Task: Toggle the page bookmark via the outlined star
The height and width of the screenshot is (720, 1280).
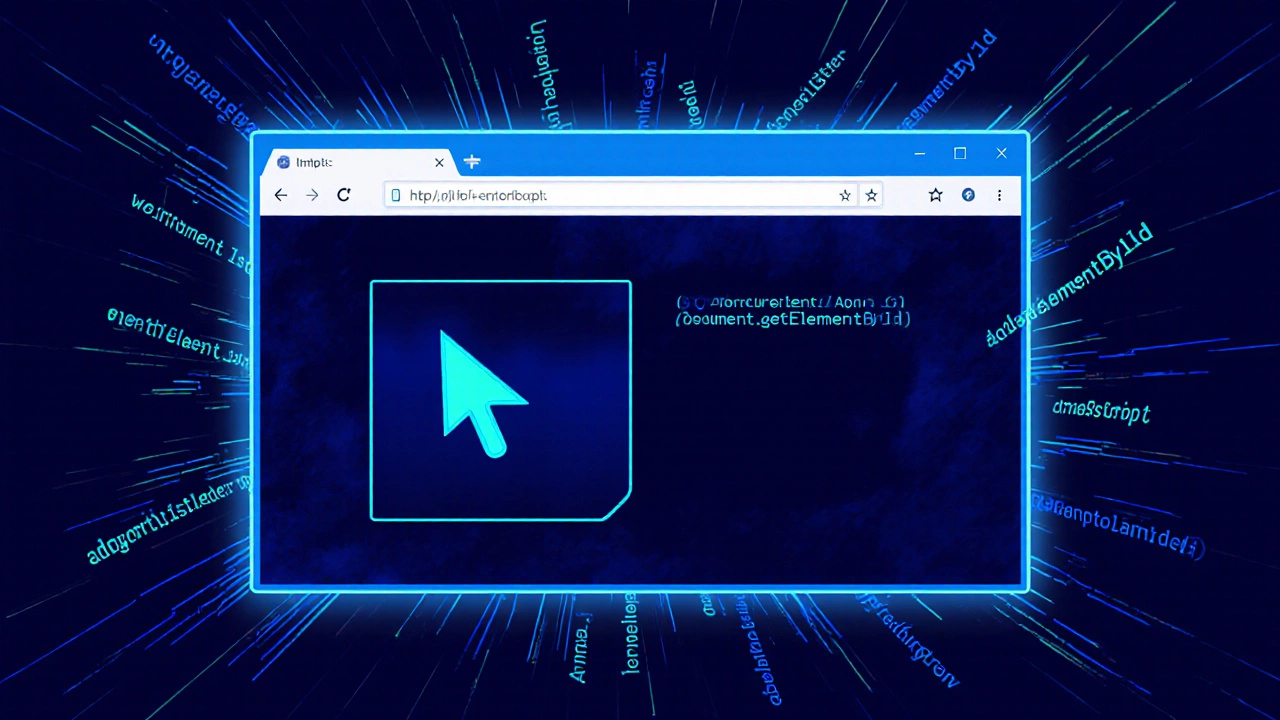Action: pyautogui.click(x=935, y=195)
